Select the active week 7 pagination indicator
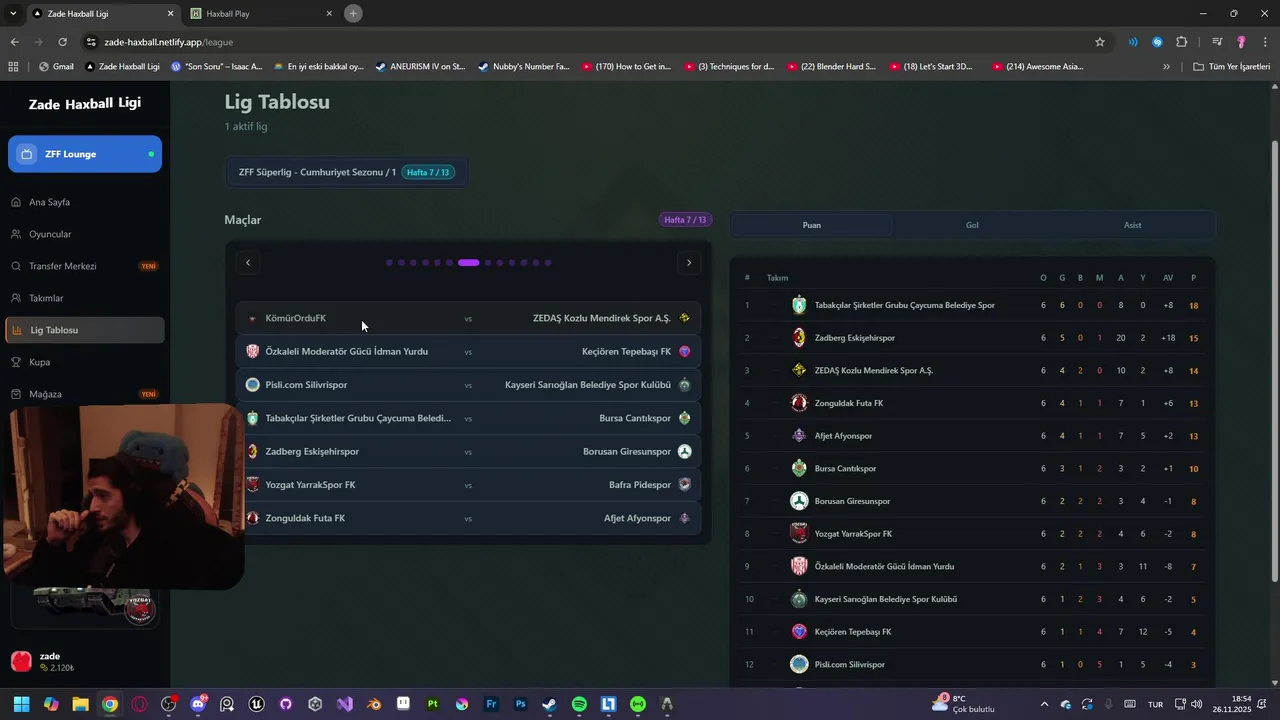This screenshot has height=720, width=1280. 469,263
